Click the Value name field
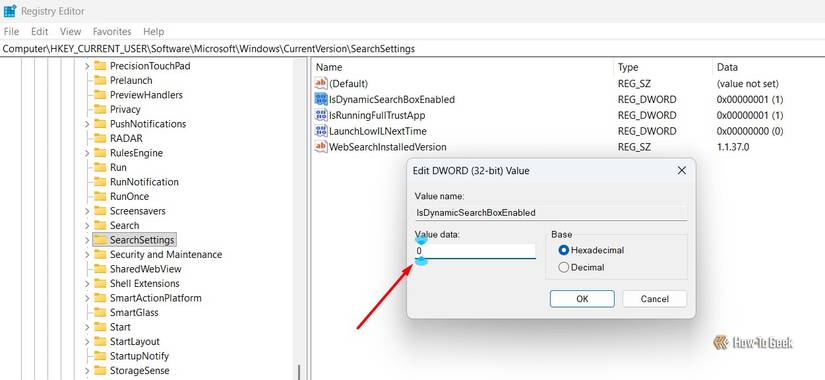The image size is (825, 380). point(550,213)
